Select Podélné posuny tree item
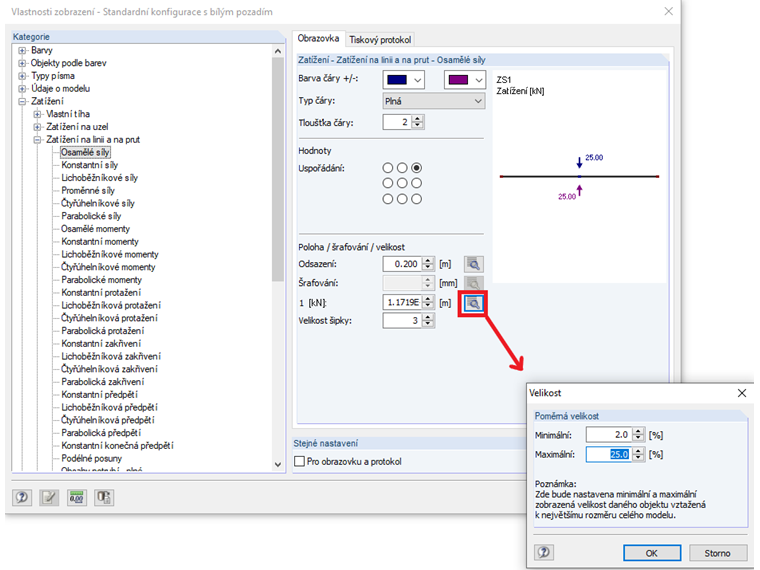Screen dimensions: 760x570 click(x=92, y=459)
